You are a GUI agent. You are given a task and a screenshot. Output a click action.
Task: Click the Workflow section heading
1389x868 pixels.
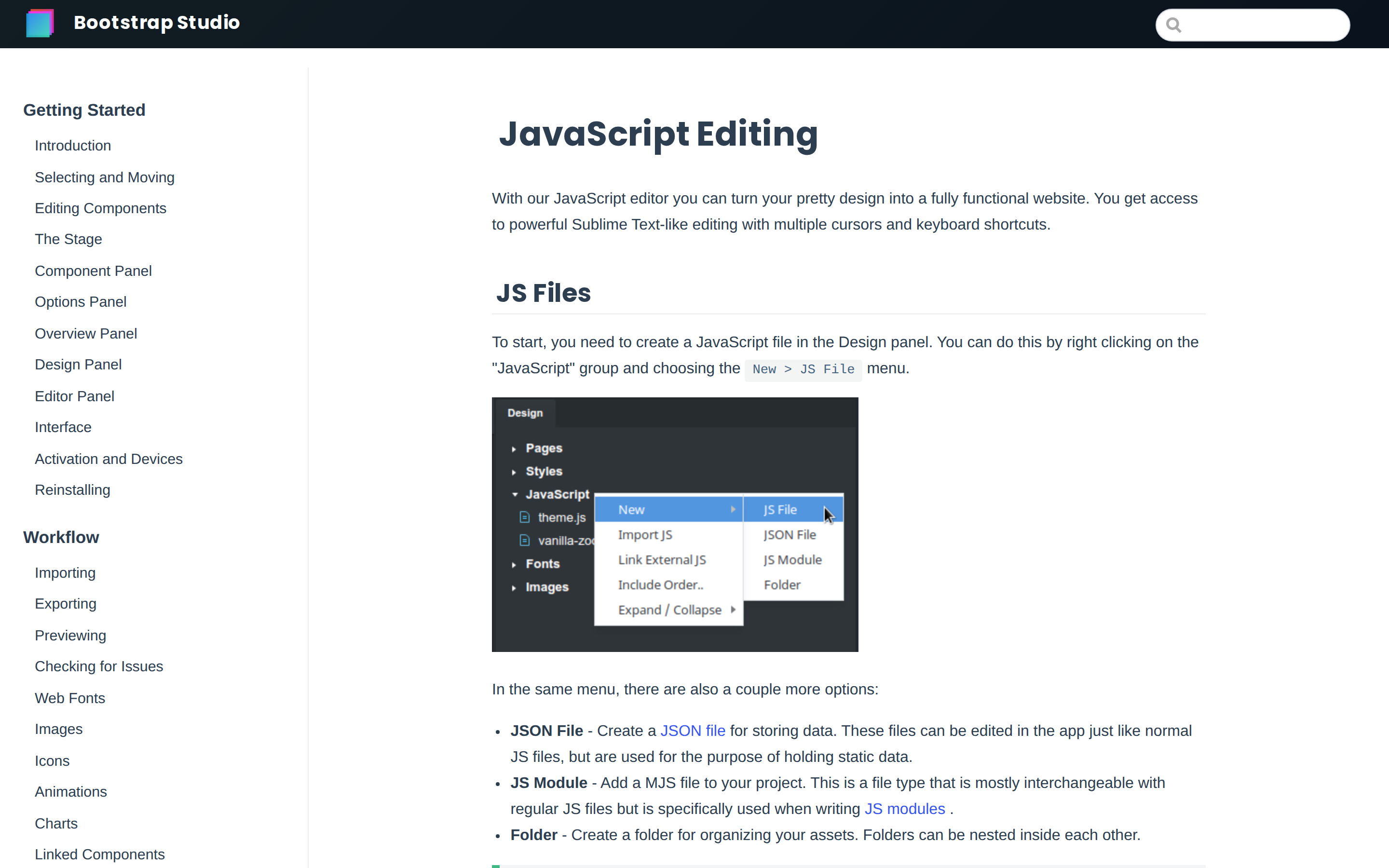click(61, 537)
